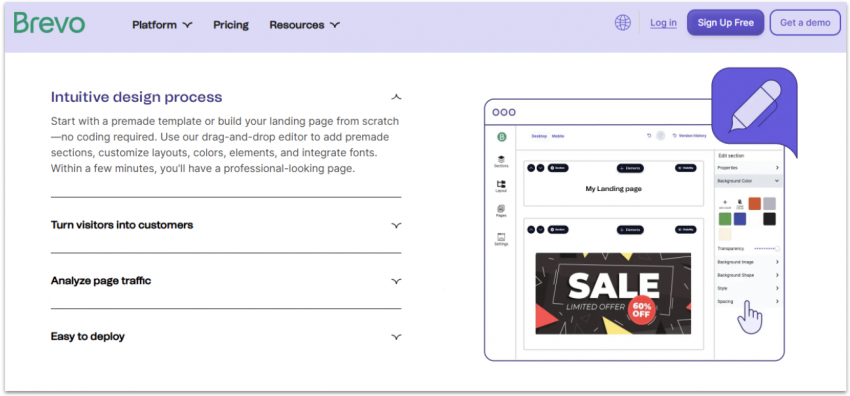Open the Platform menu
The image size is (850, 396).
(x=162, y=25)
